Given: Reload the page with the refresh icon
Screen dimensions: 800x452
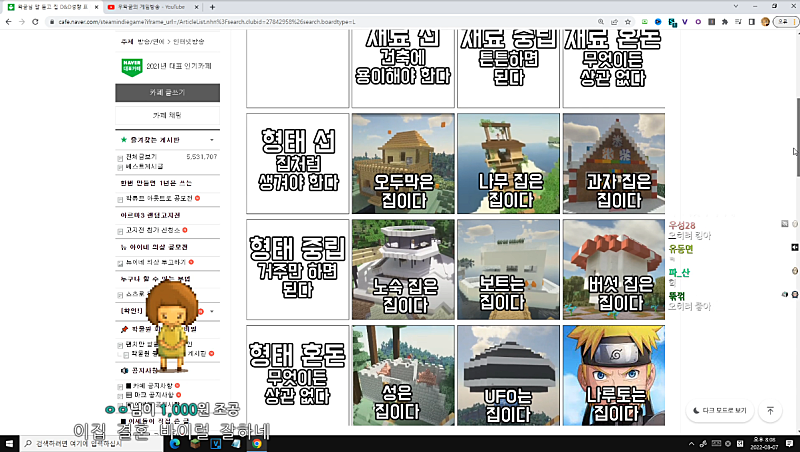Looking at the screenshot, I should (x=37, y=20).
